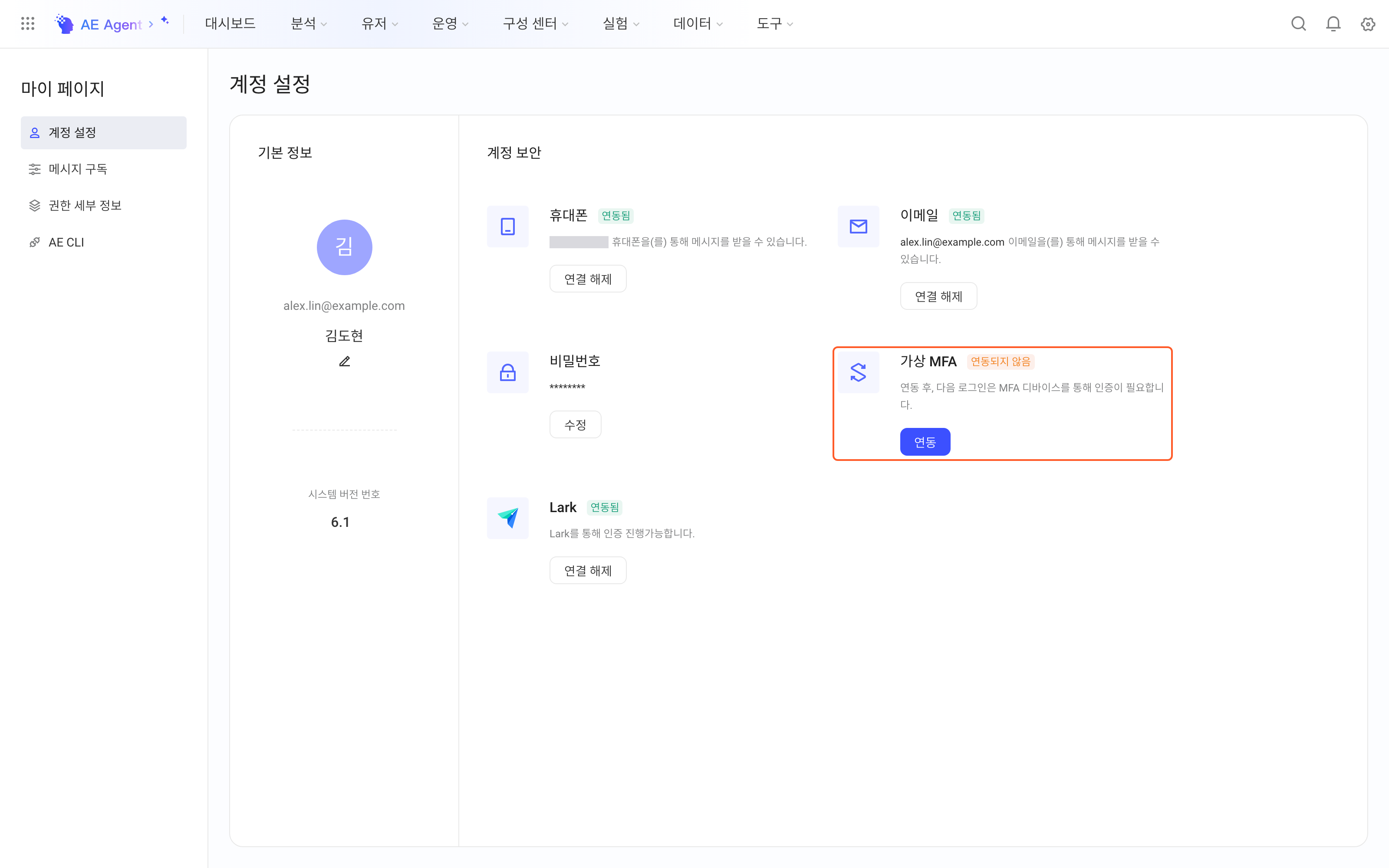Viewport: 1389px width, 868px height.
Task: Open the app grid launcher icon
Action: point(27,23)
